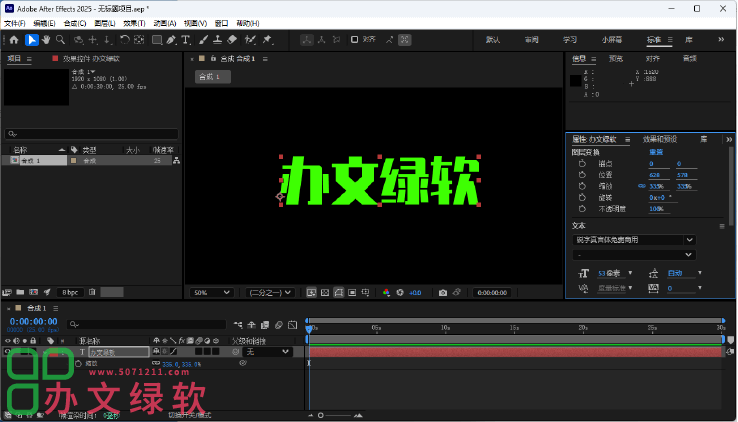Toggle the 缩放 stopwatch in the timeline row

pos(79,364)
